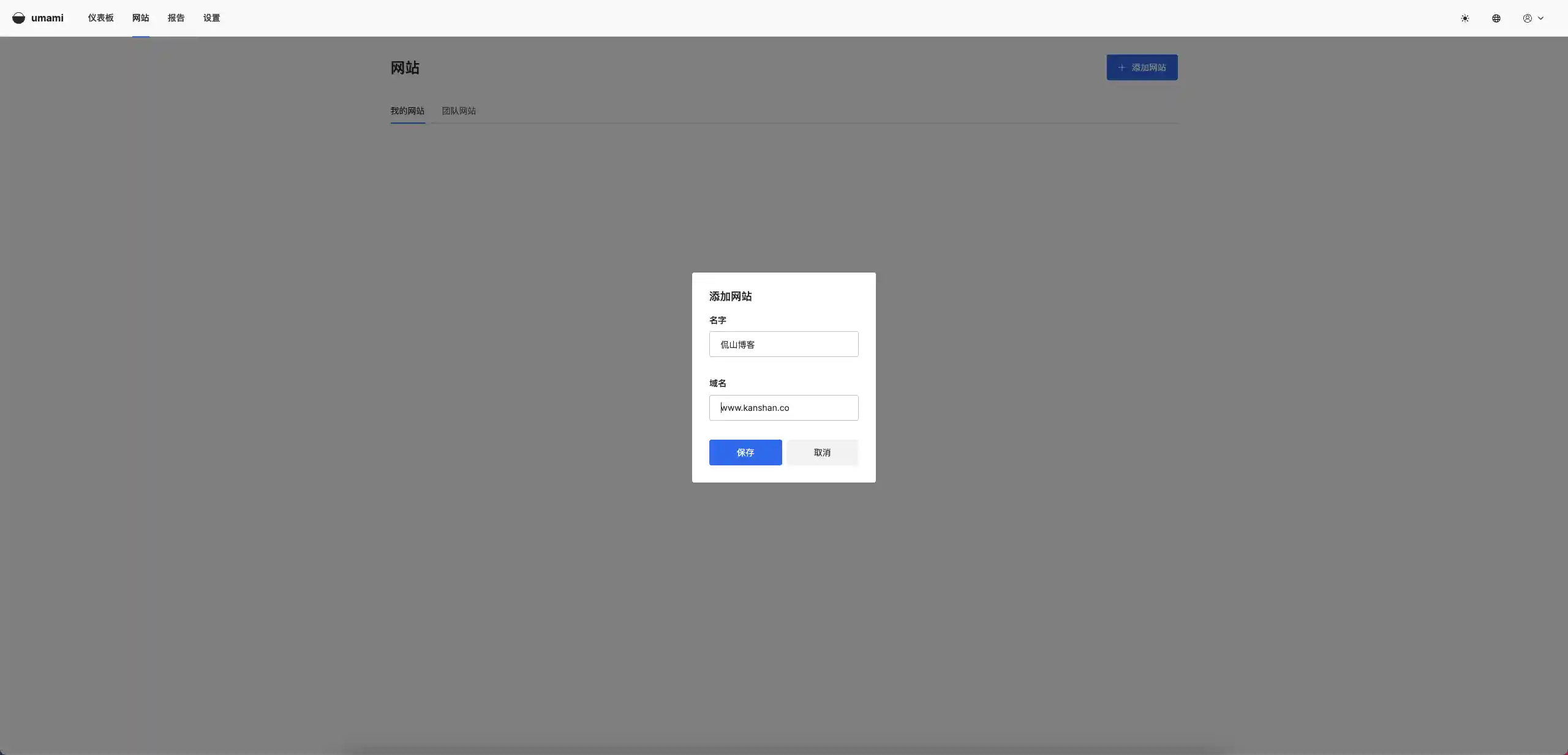Switch to the 我的网站 tab
Image resolution: width=1568 pixels, height=755 pixels.
(407, 111)
